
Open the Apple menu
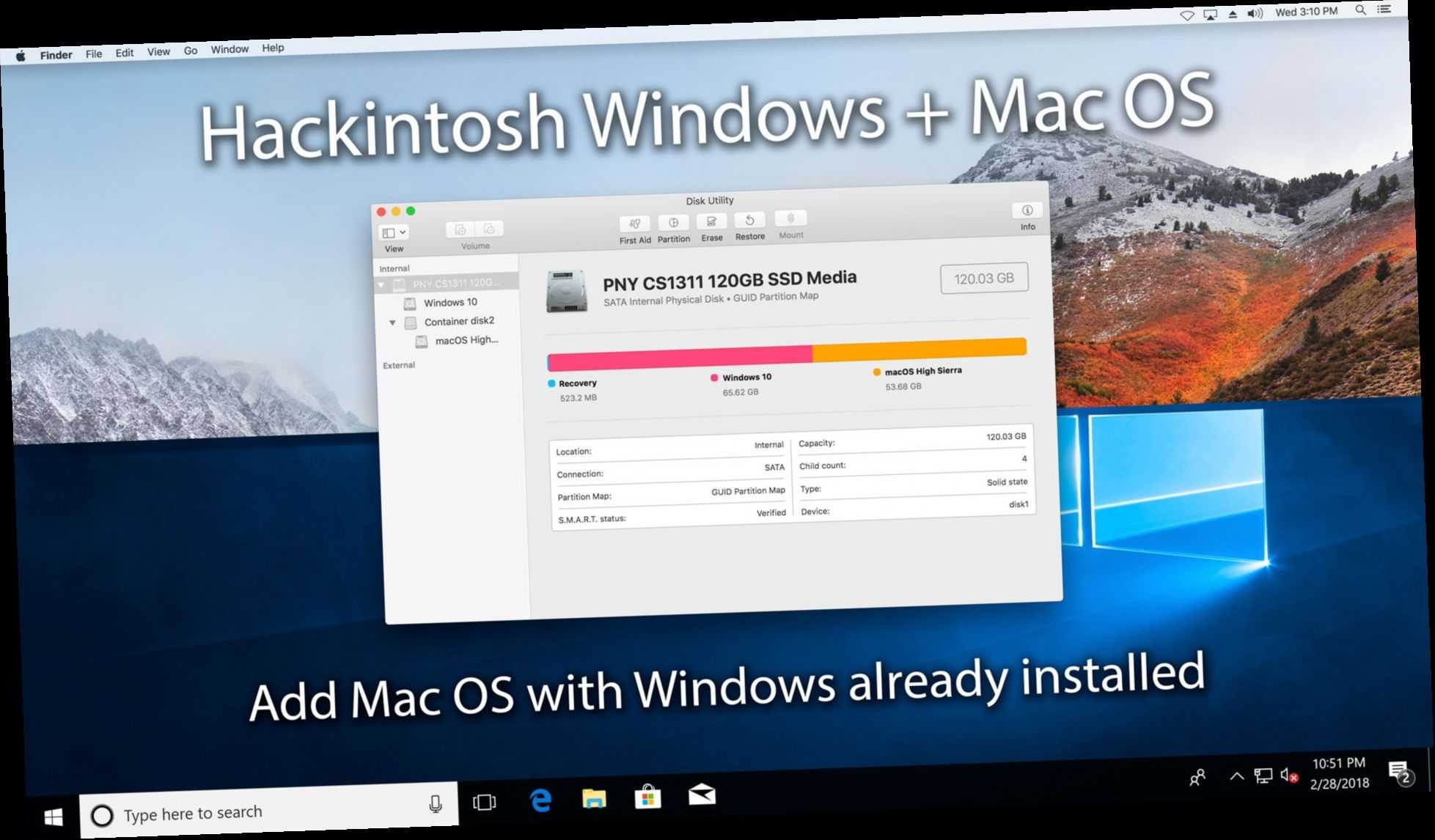[x=21, y=56]
